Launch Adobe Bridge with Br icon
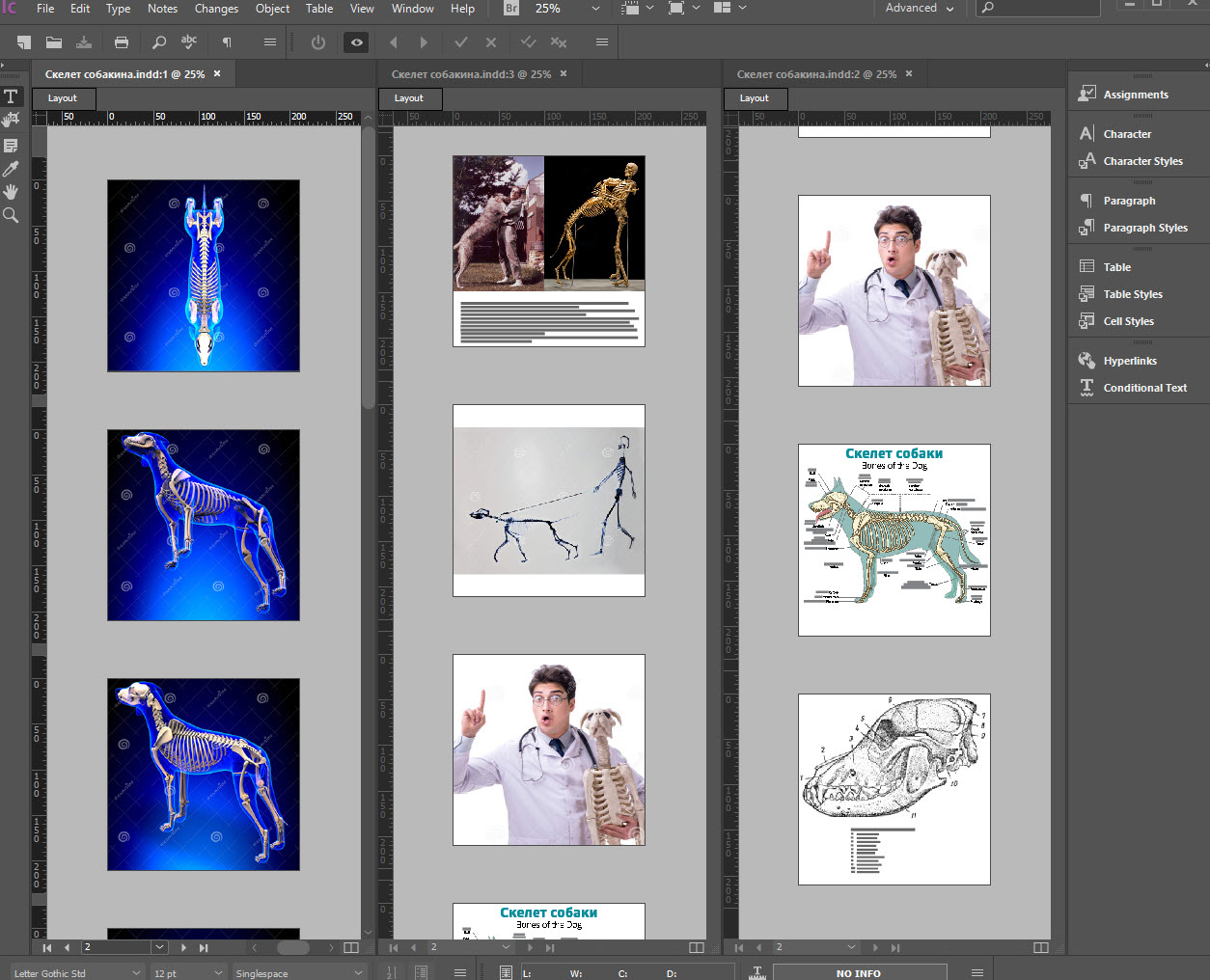Screen dimensions: 1210x980 click(x=511, y=9)
